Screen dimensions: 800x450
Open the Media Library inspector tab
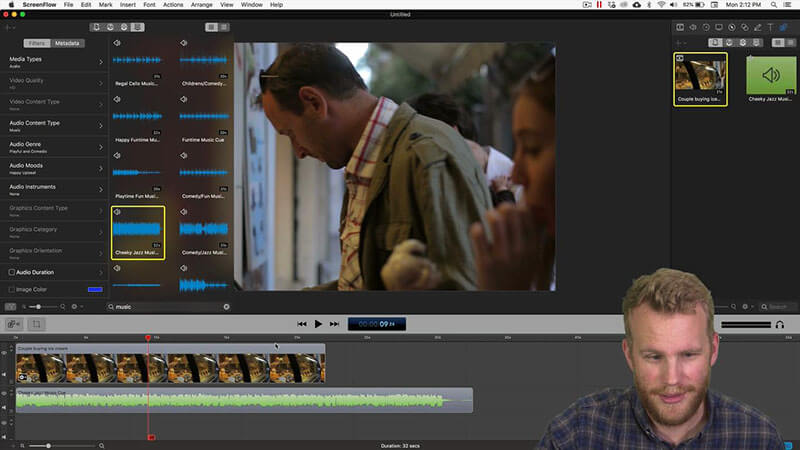coord(783,27)
